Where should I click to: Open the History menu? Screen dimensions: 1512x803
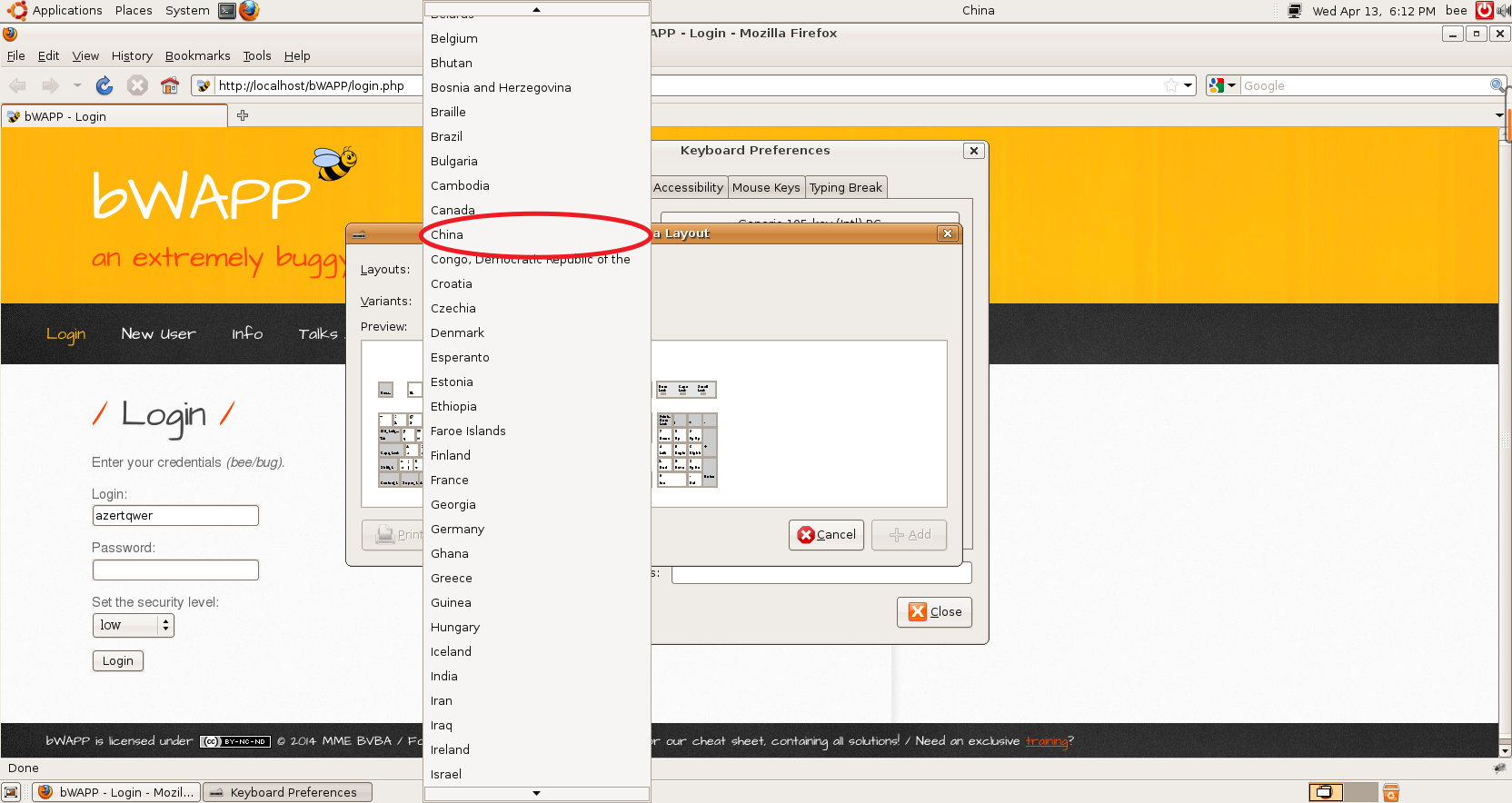[x=132, y=55]
